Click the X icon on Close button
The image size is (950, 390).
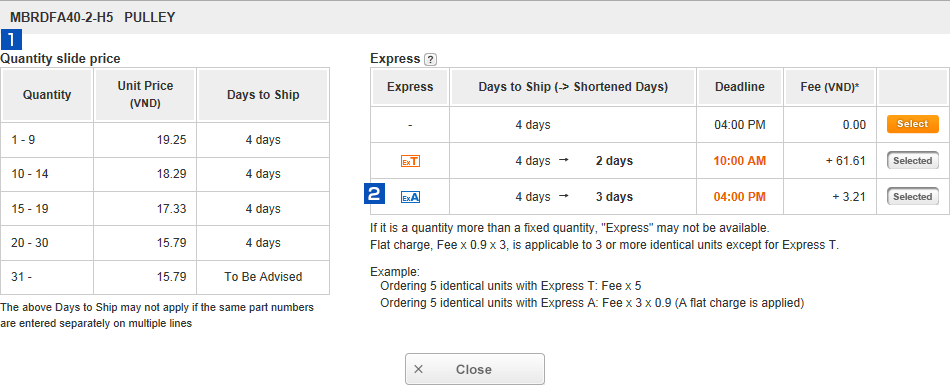tap(418, 369)
